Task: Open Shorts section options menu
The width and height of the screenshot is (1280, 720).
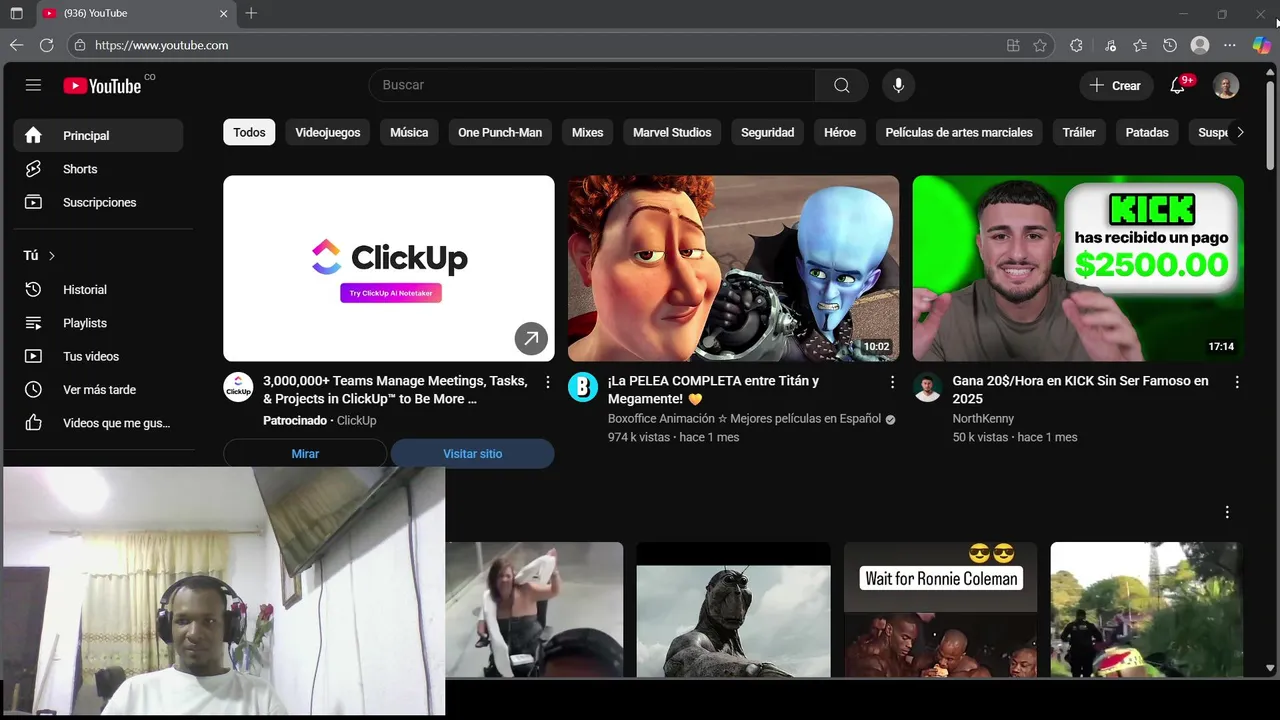Action: (x=1227, y=512)
